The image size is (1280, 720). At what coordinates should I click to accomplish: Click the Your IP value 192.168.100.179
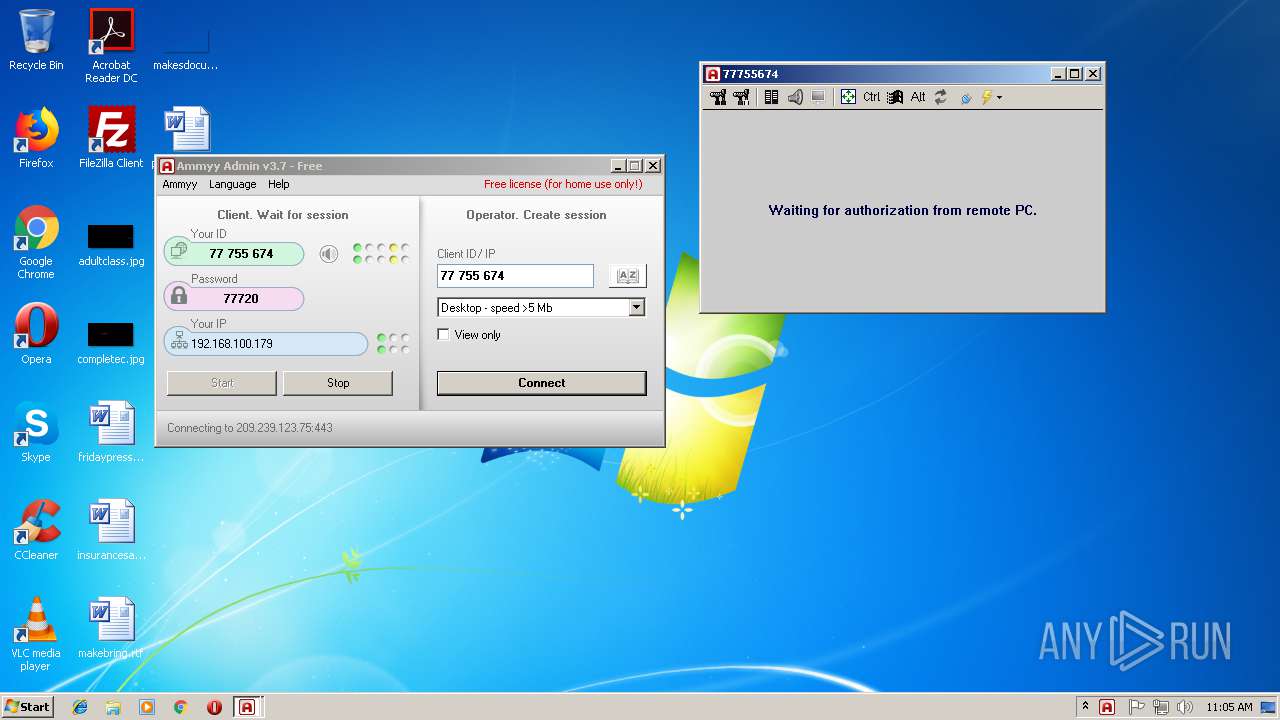click(232, 344)
